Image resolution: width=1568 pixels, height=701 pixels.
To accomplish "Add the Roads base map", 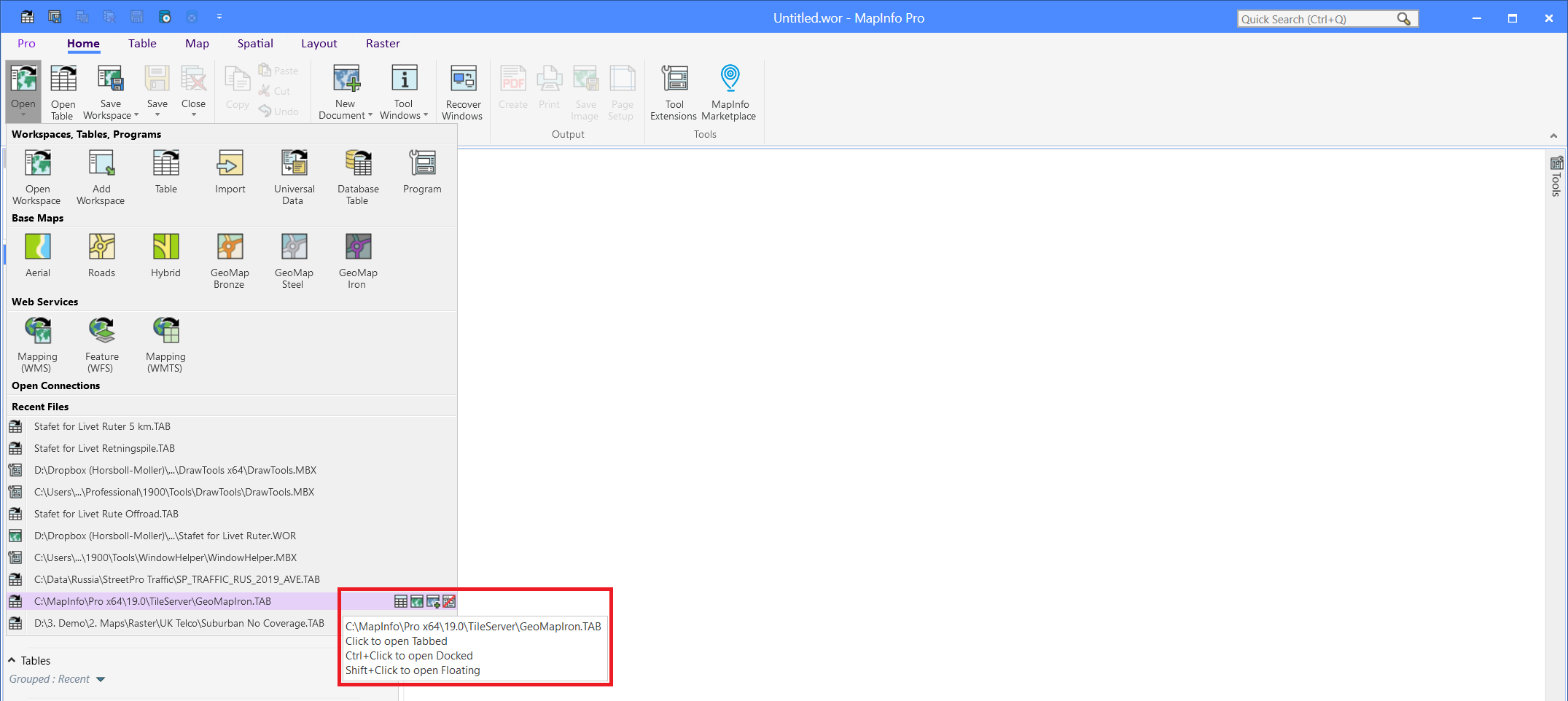I will pos(101,247).
